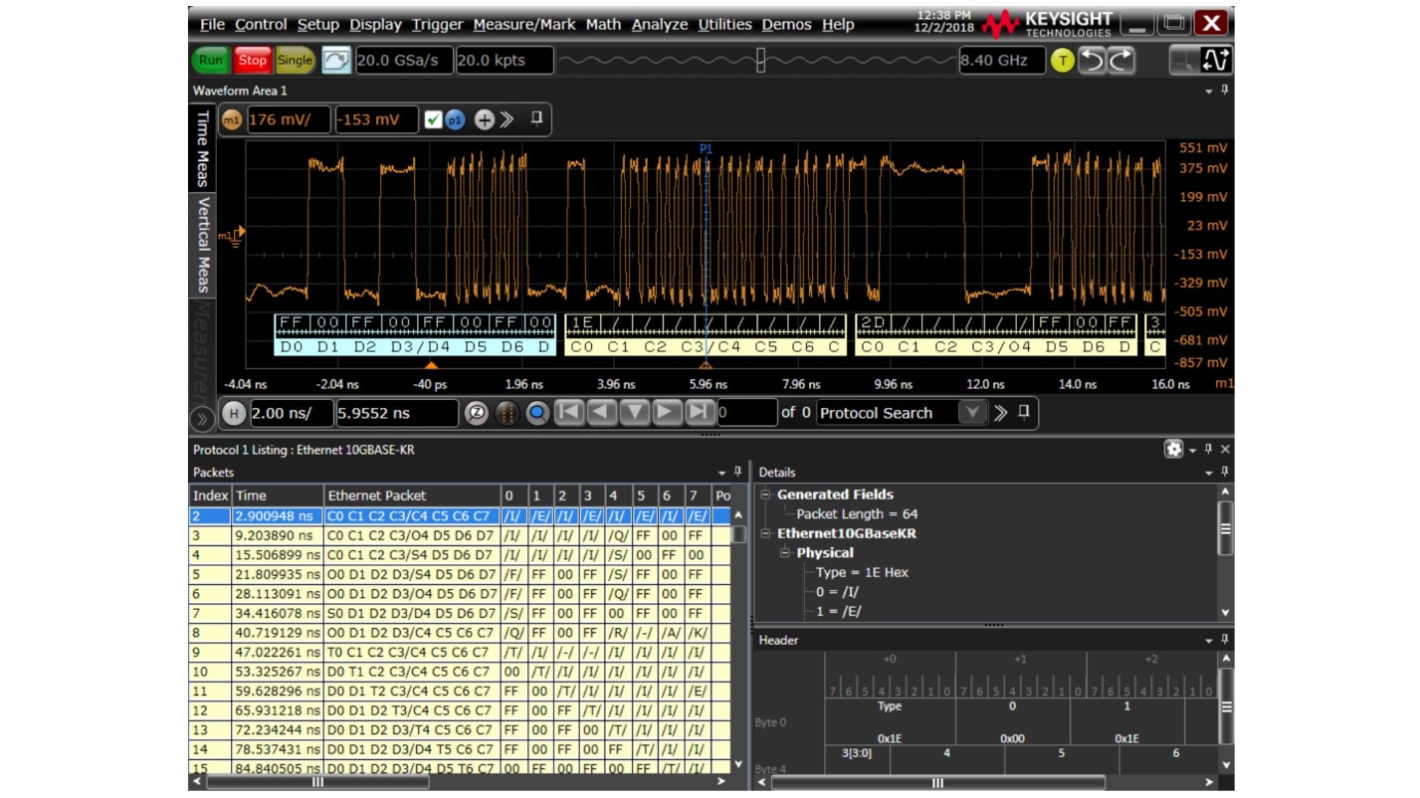Click the 8.40 GHz bandwidth field

tap(1001, 60)
